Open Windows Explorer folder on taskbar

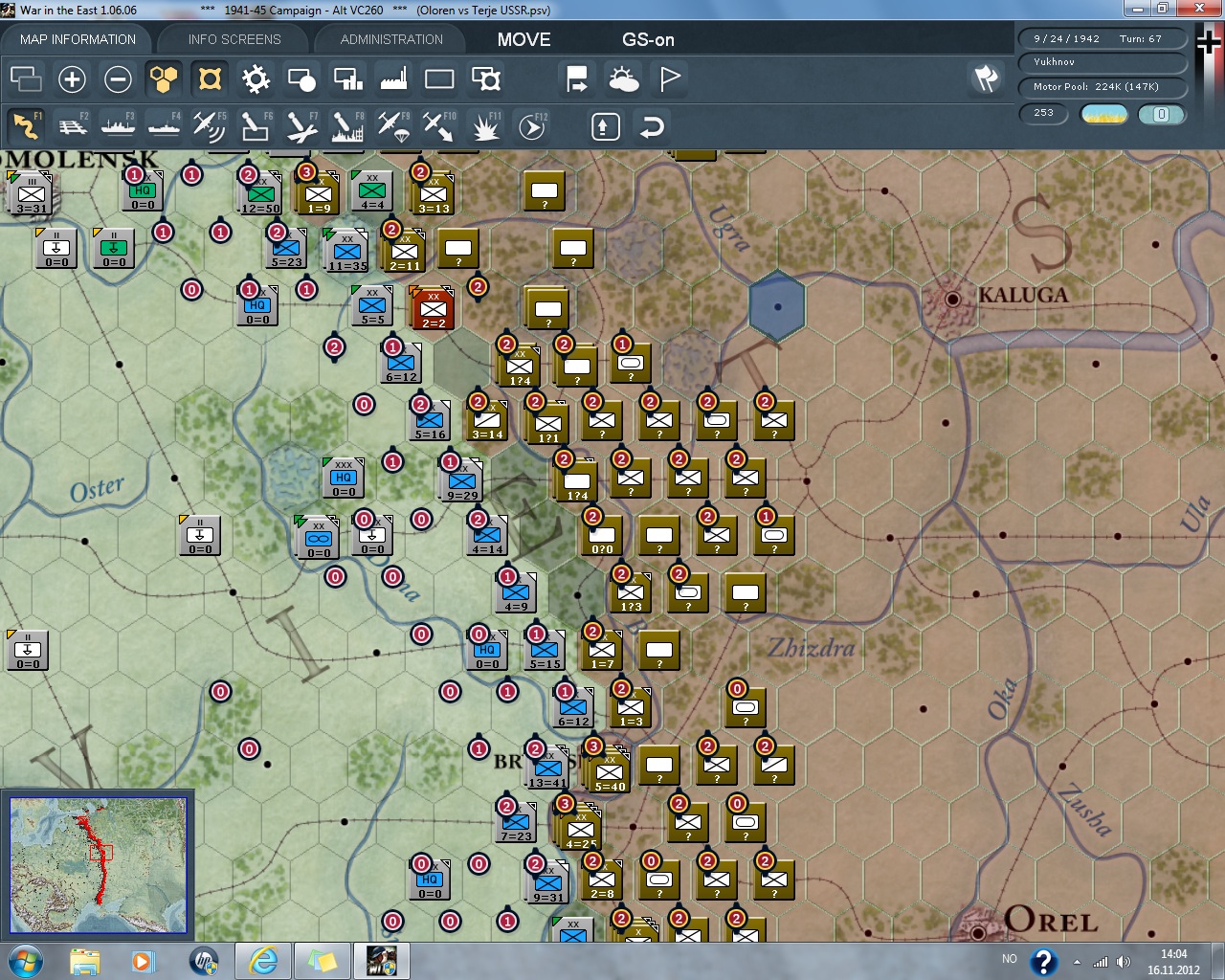coord(85,961)
